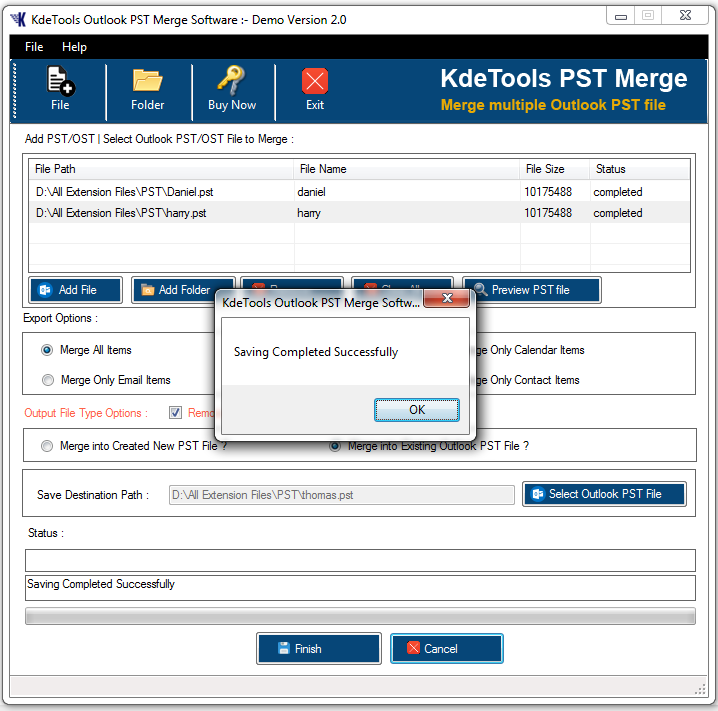This screenshot has width=718, height=711.
Task: Click the Preview PST file button
Action: point(532,290)
